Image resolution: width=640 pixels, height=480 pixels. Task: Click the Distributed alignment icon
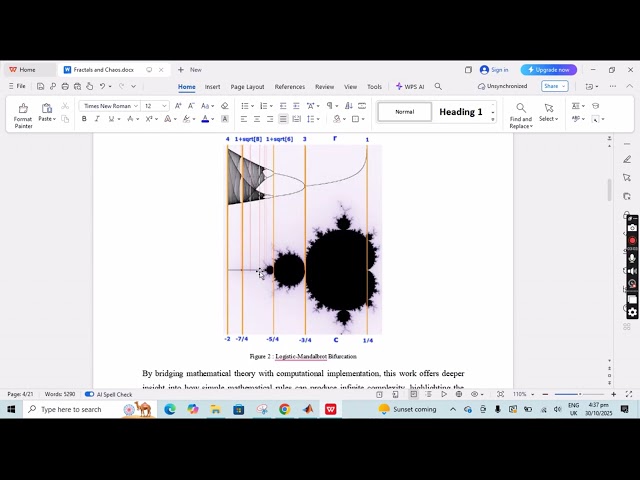point(296,119)
